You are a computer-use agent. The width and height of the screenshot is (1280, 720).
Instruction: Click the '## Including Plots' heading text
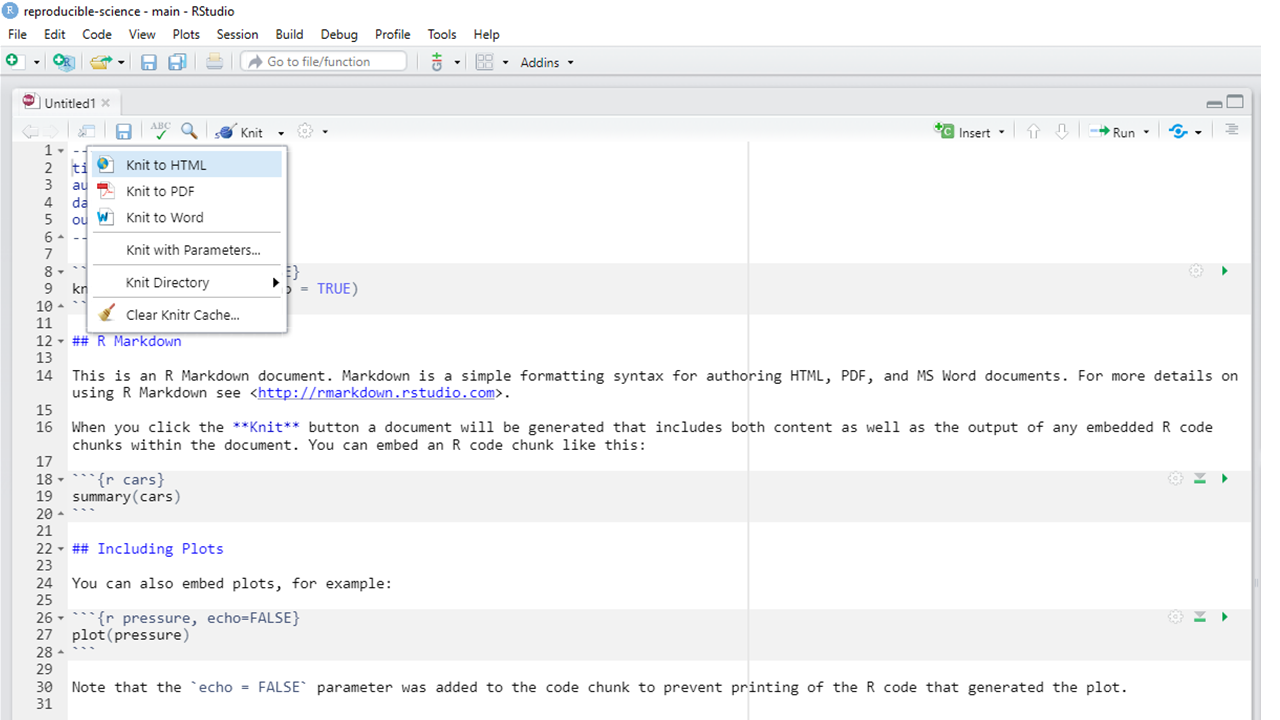point(148,549)
